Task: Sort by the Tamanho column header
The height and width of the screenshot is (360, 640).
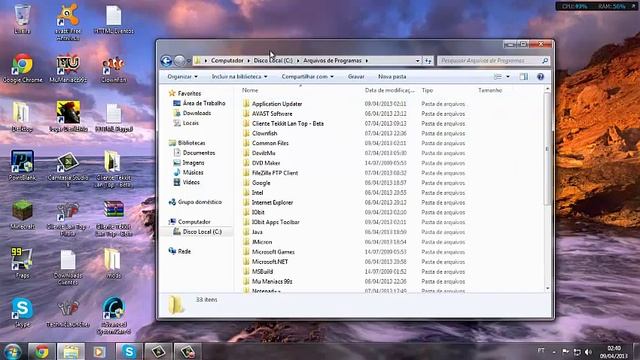Action: pyautogui.click(x=490, y=90)
